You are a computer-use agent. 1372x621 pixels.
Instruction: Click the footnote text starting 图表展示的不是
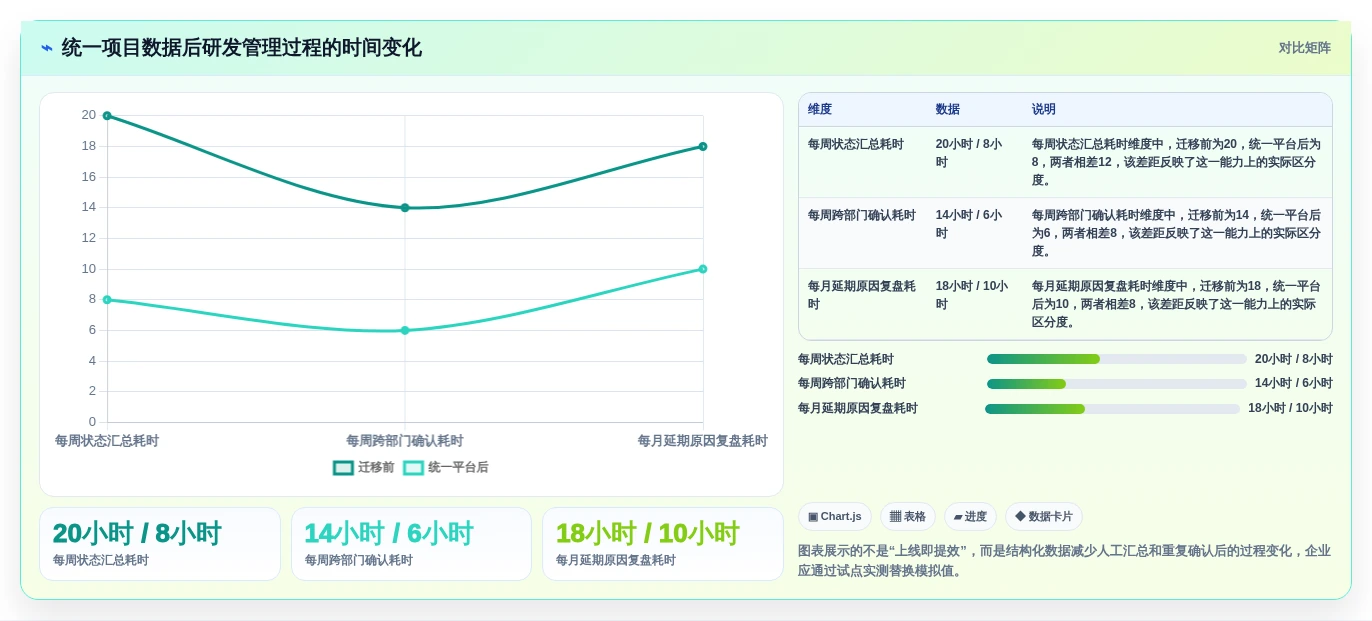coord(1064,561)
